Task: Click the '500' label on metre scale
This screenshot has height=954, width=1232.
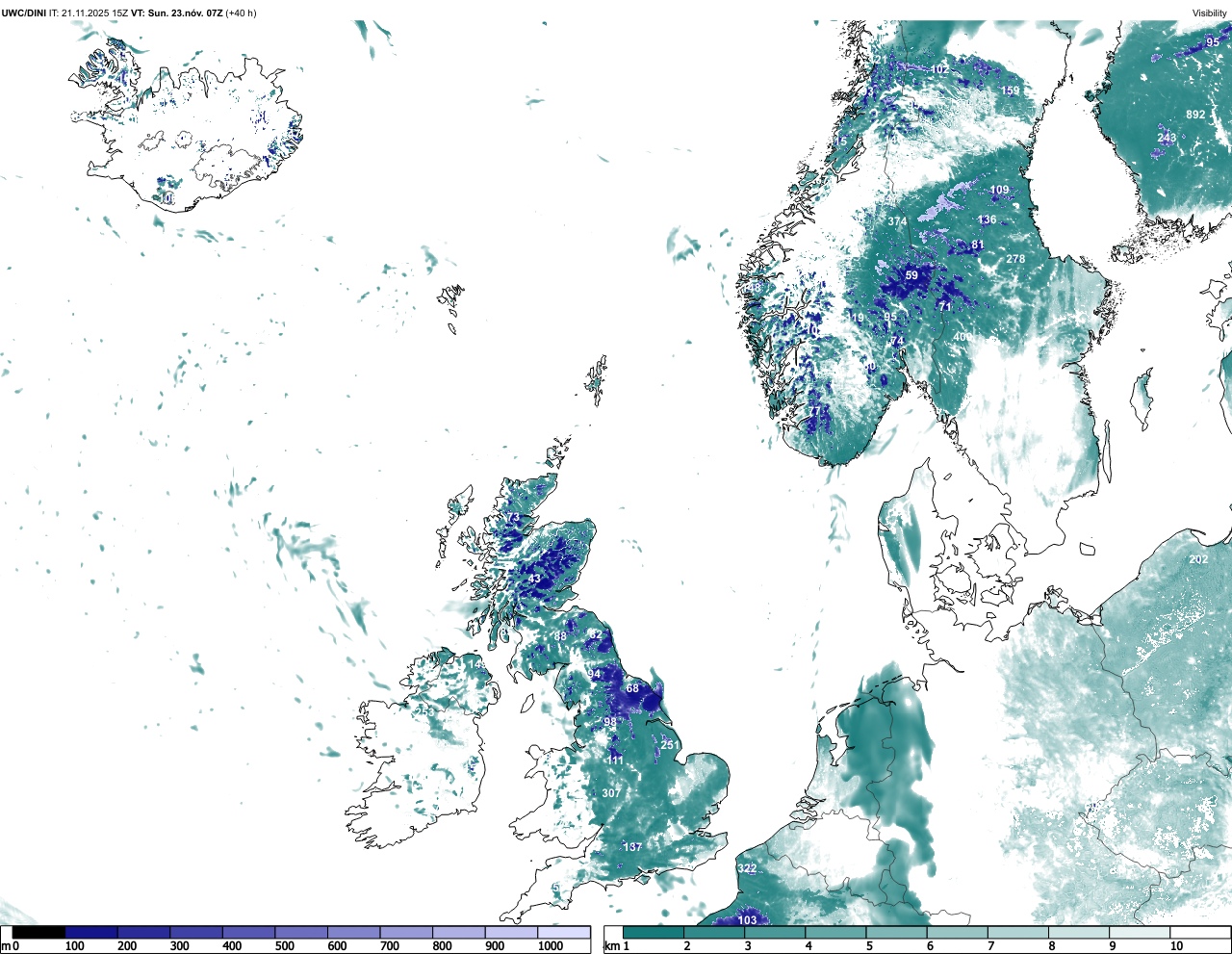Action: [x=284, y=946]
